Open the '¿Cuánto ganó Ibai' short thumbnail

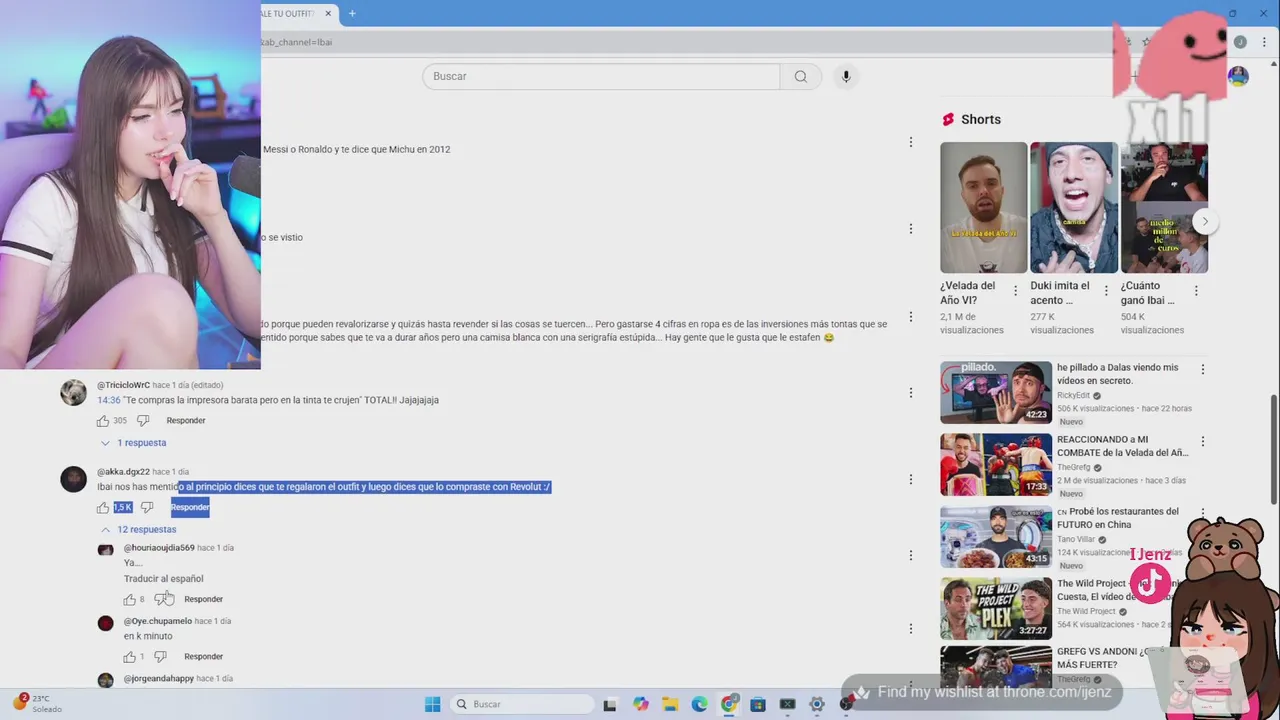1164,207
